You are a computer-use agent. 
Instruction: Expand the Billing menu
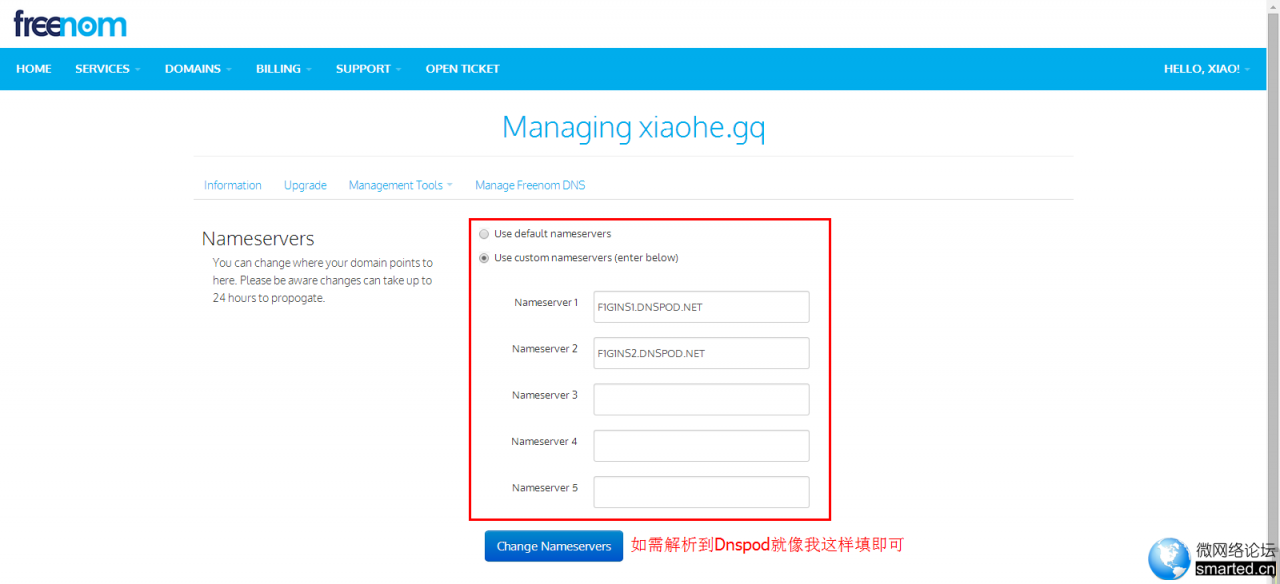[283, 69]
